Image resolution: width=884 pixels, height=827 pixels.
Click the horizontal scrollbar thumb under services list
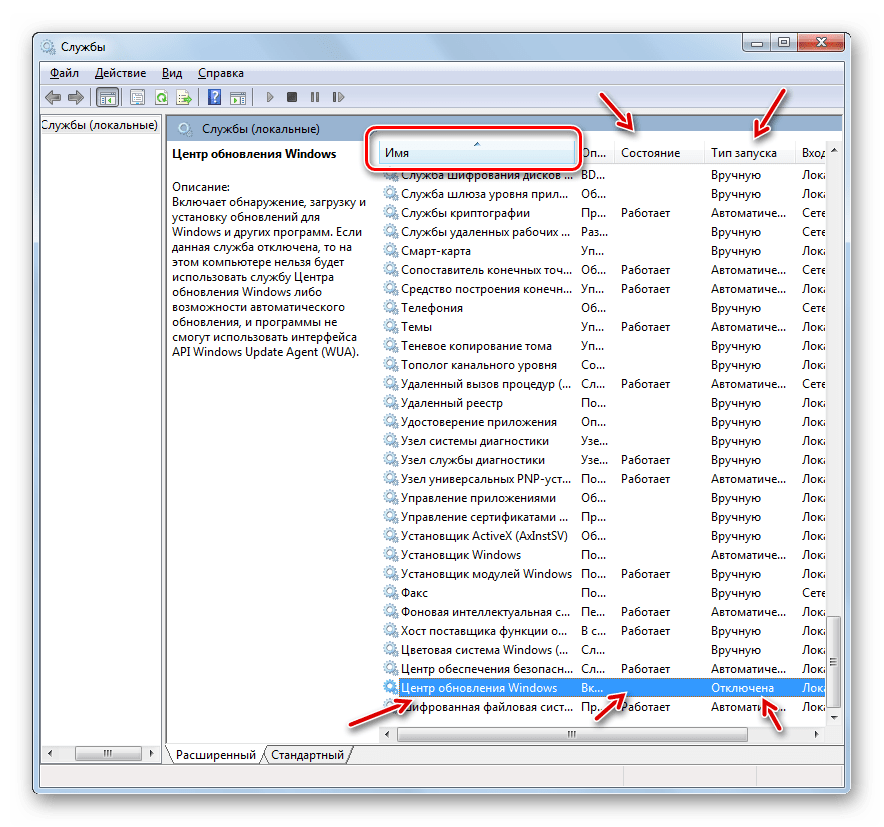coord(572,734)
